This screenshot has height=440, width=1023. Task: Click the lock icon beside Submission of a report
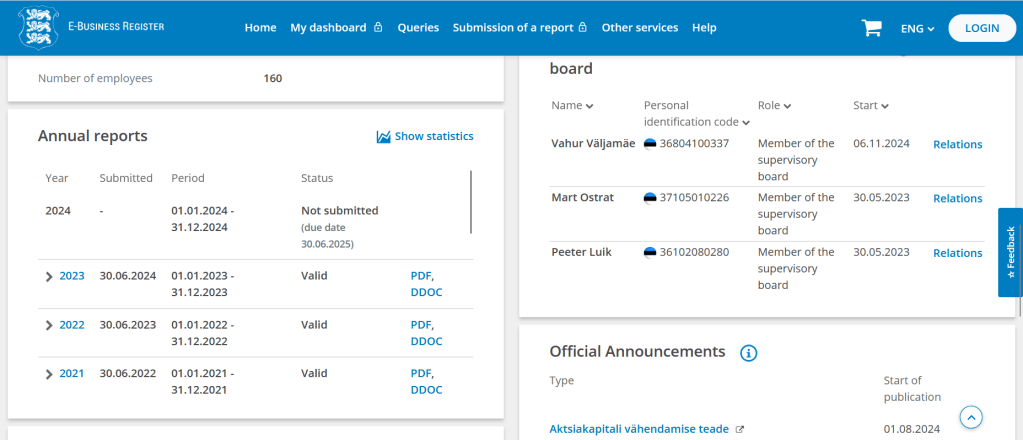pyautogui.click(x=582, y=28)
